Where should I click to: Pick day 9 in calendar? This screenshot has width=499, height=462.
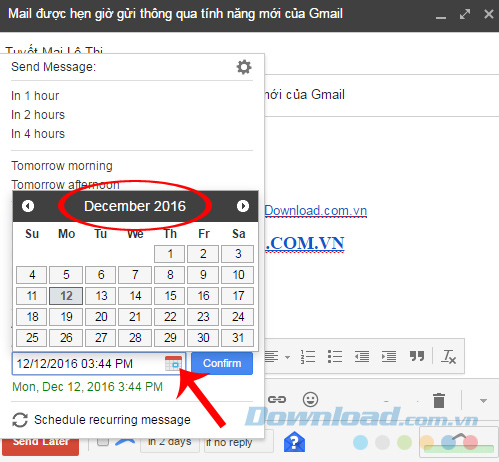point(203,275)
